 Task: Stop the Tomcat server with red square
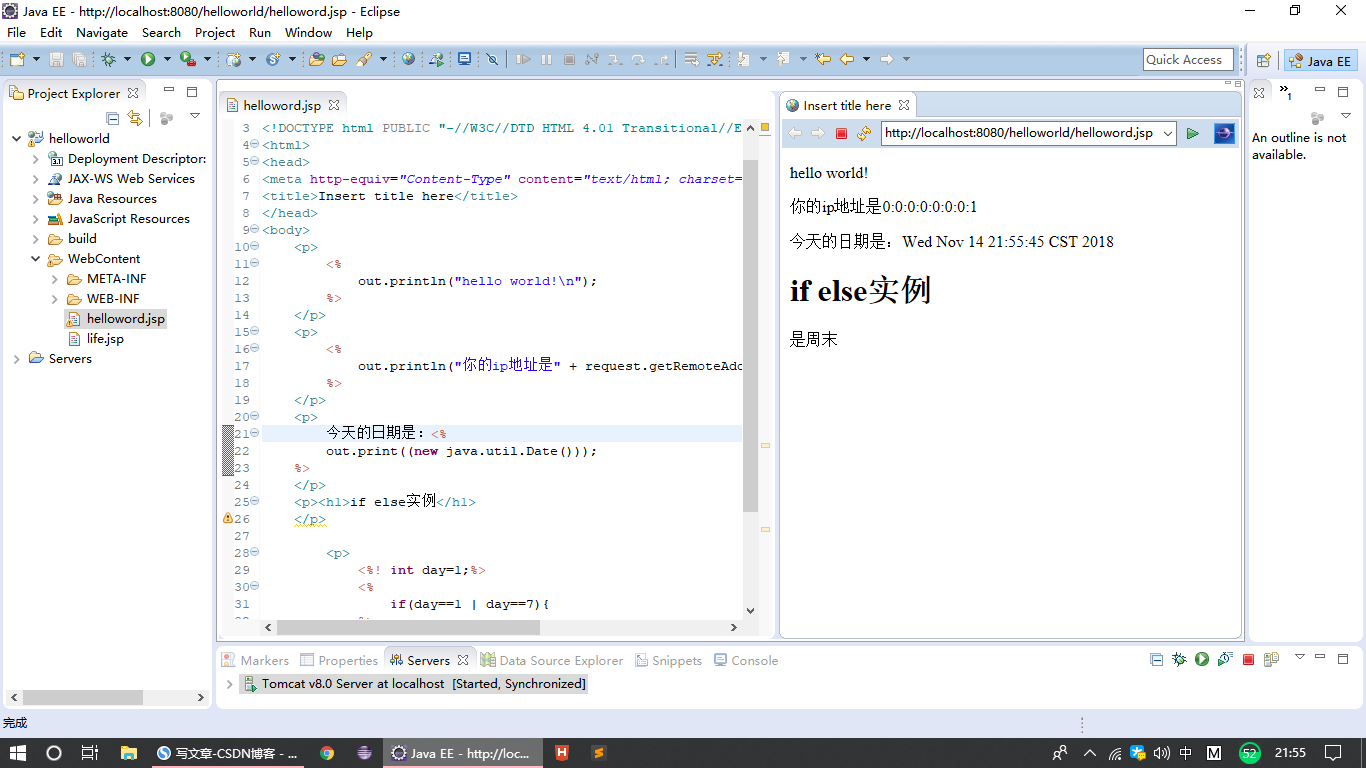click(x=1248, y=659)
